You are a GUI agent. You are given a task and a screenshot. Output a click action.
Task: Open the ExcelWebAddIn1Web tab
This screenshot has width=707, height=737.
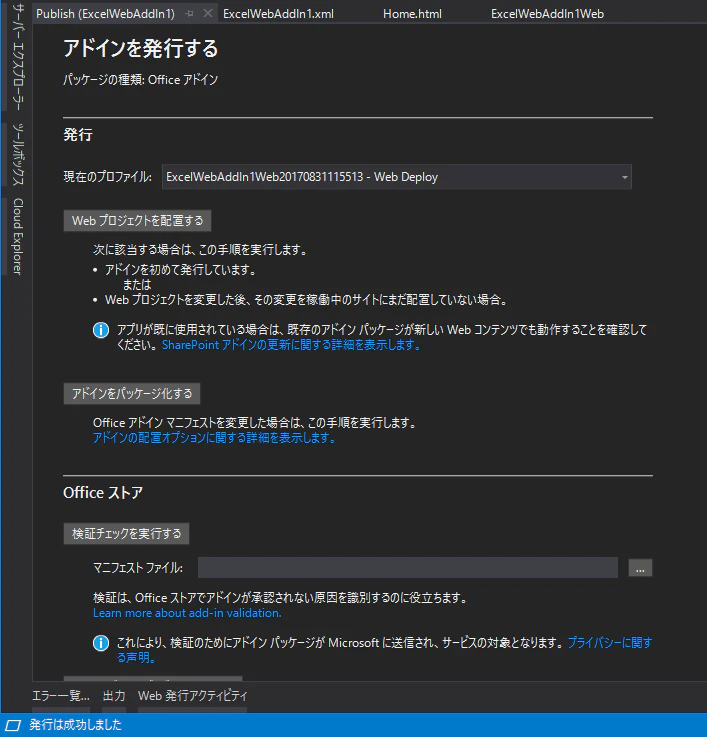click(547, 14)
